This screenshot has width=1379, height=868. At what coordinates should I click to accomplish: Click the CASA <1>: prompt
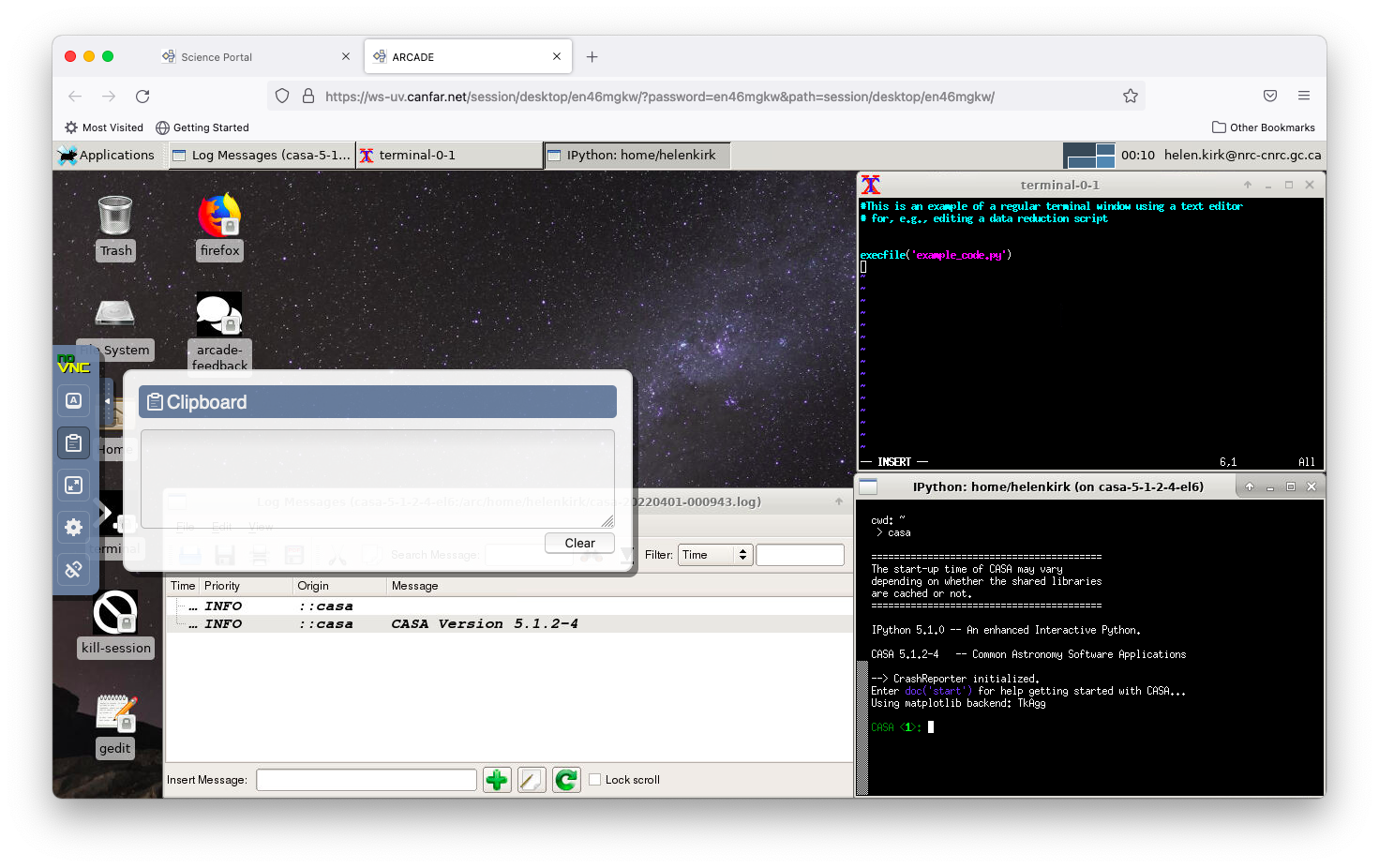pyautogui.click(x=896, y=727)
